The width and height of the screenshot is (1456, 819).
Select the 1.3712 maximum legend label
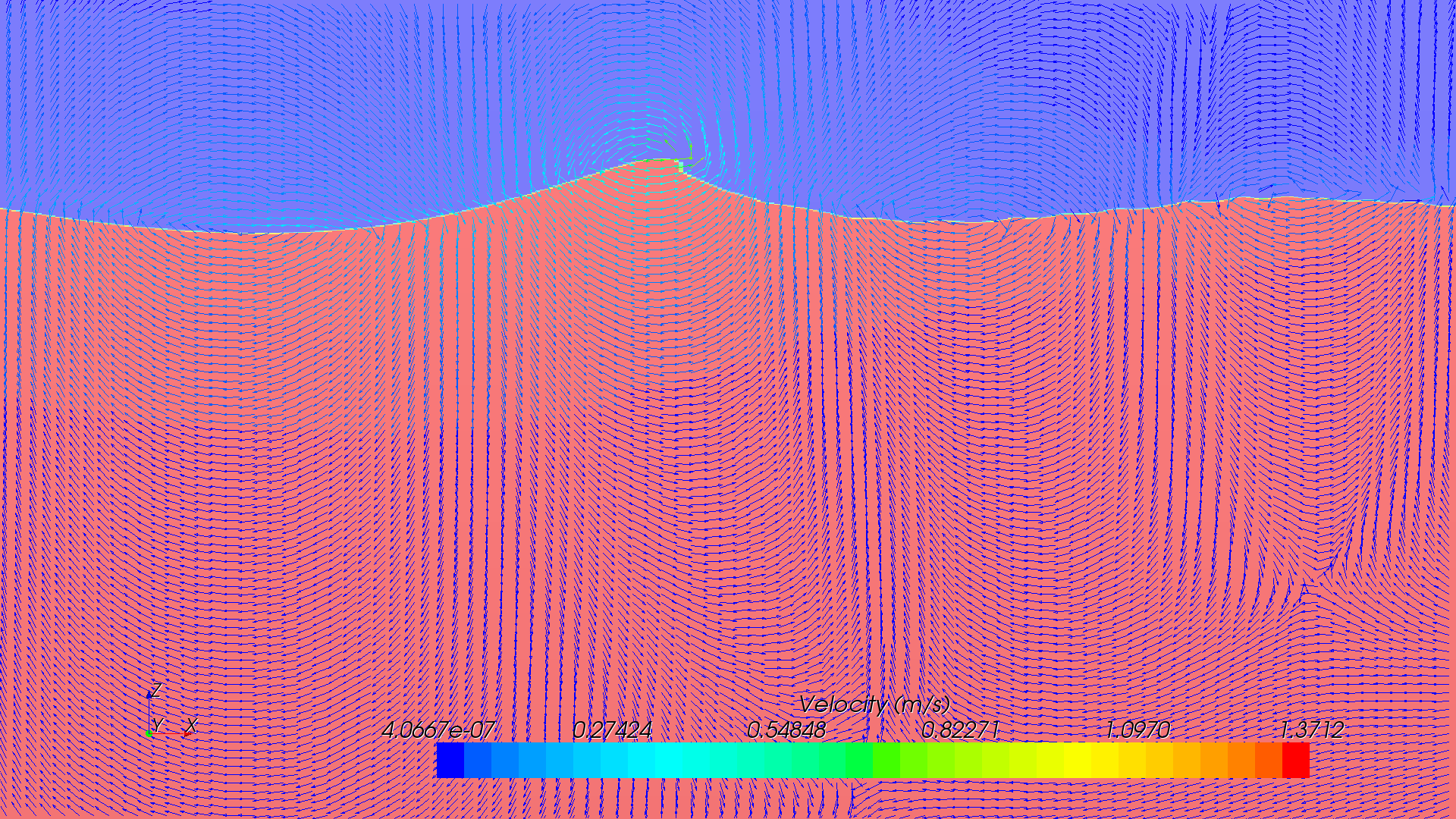tap(1311, 730)
